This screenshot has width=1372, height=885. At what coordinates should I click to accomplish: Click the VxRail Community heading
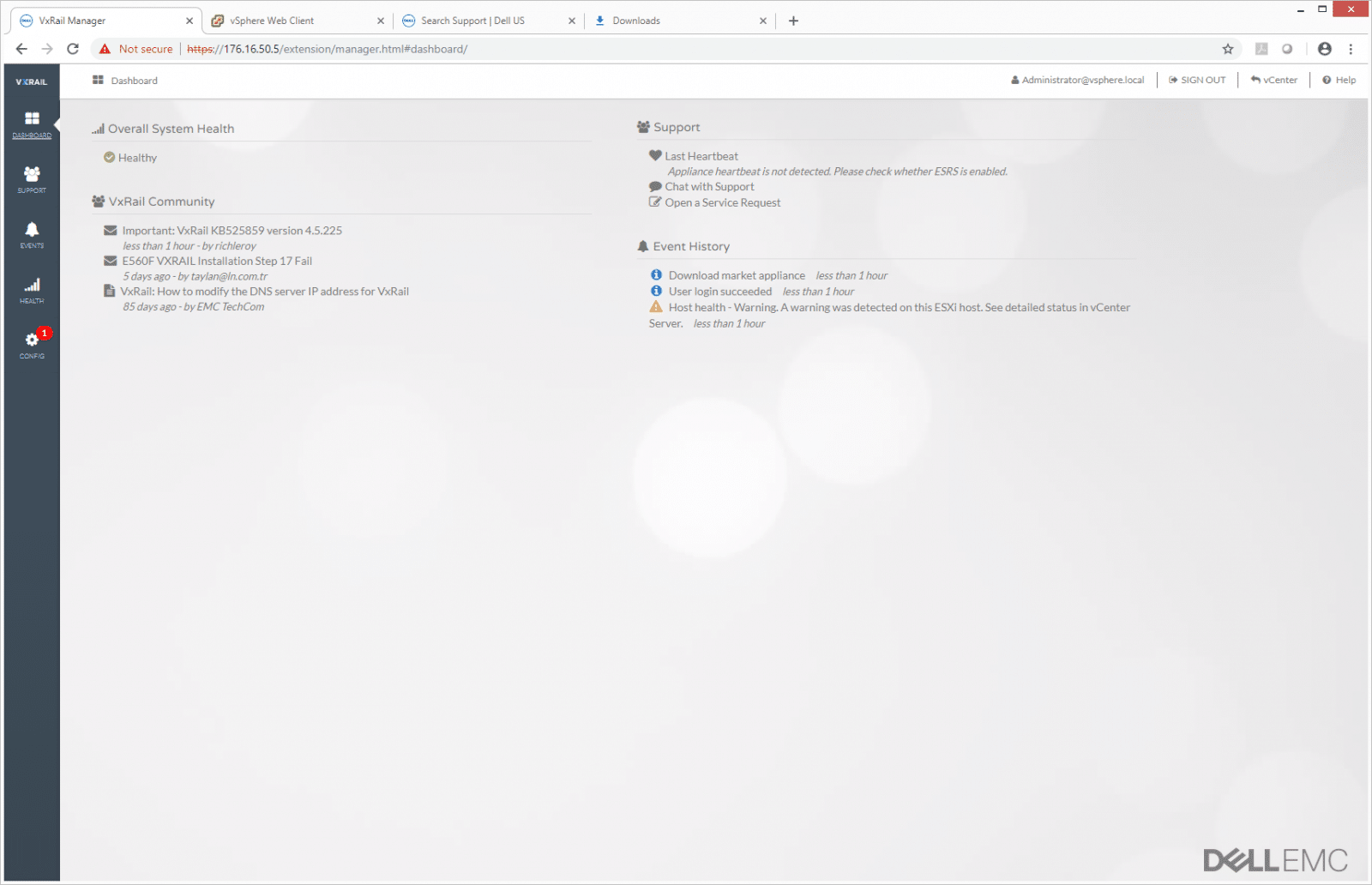(161, 202)
